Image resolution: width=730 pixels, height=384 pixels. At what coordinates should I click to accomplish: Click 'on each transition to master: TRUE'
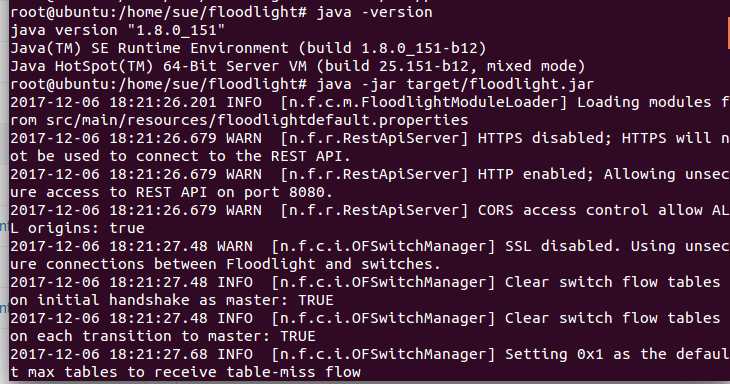pos(162,336)
